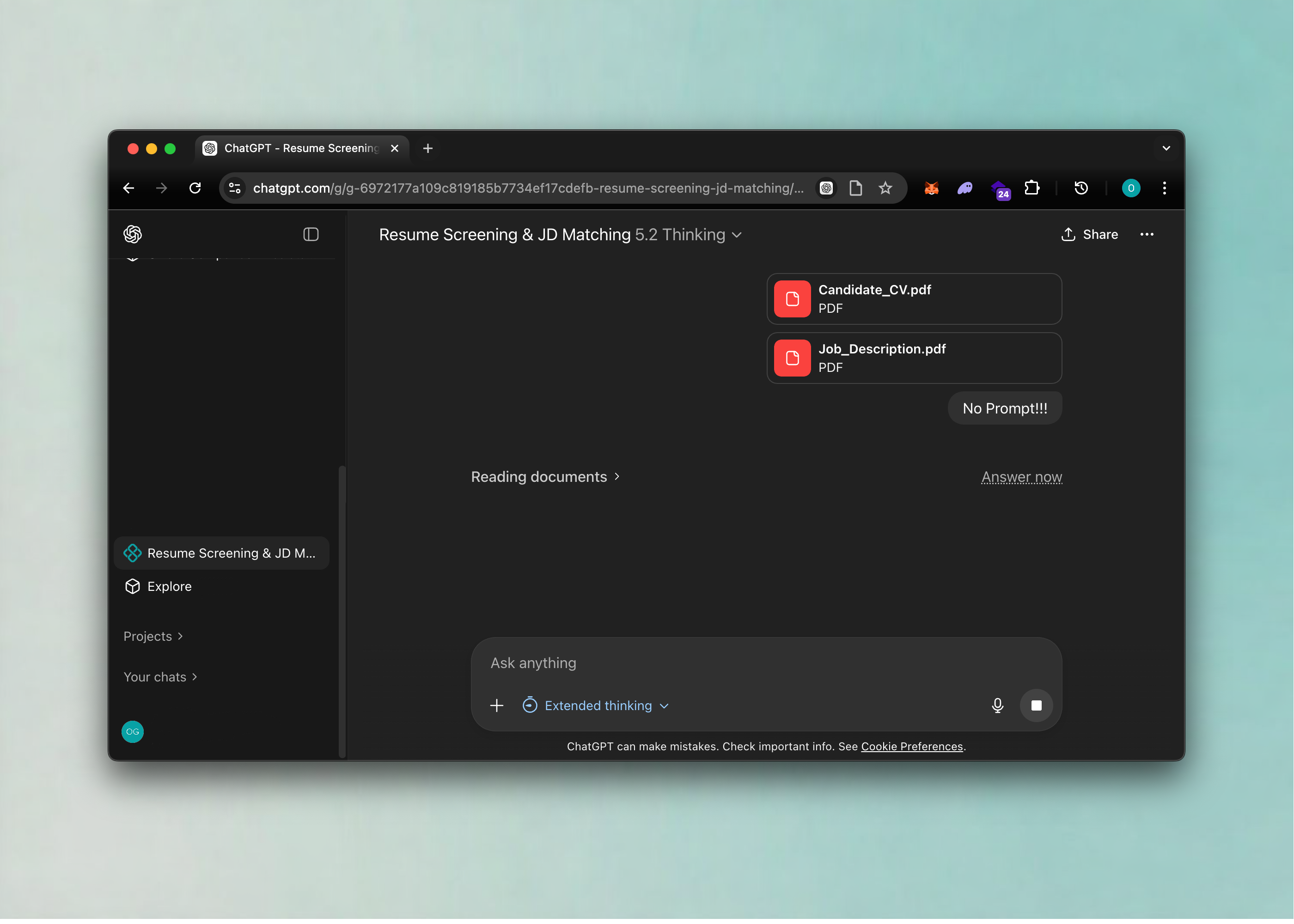
Task: Expand the Your chats section
Action: [x=160, y=677]
